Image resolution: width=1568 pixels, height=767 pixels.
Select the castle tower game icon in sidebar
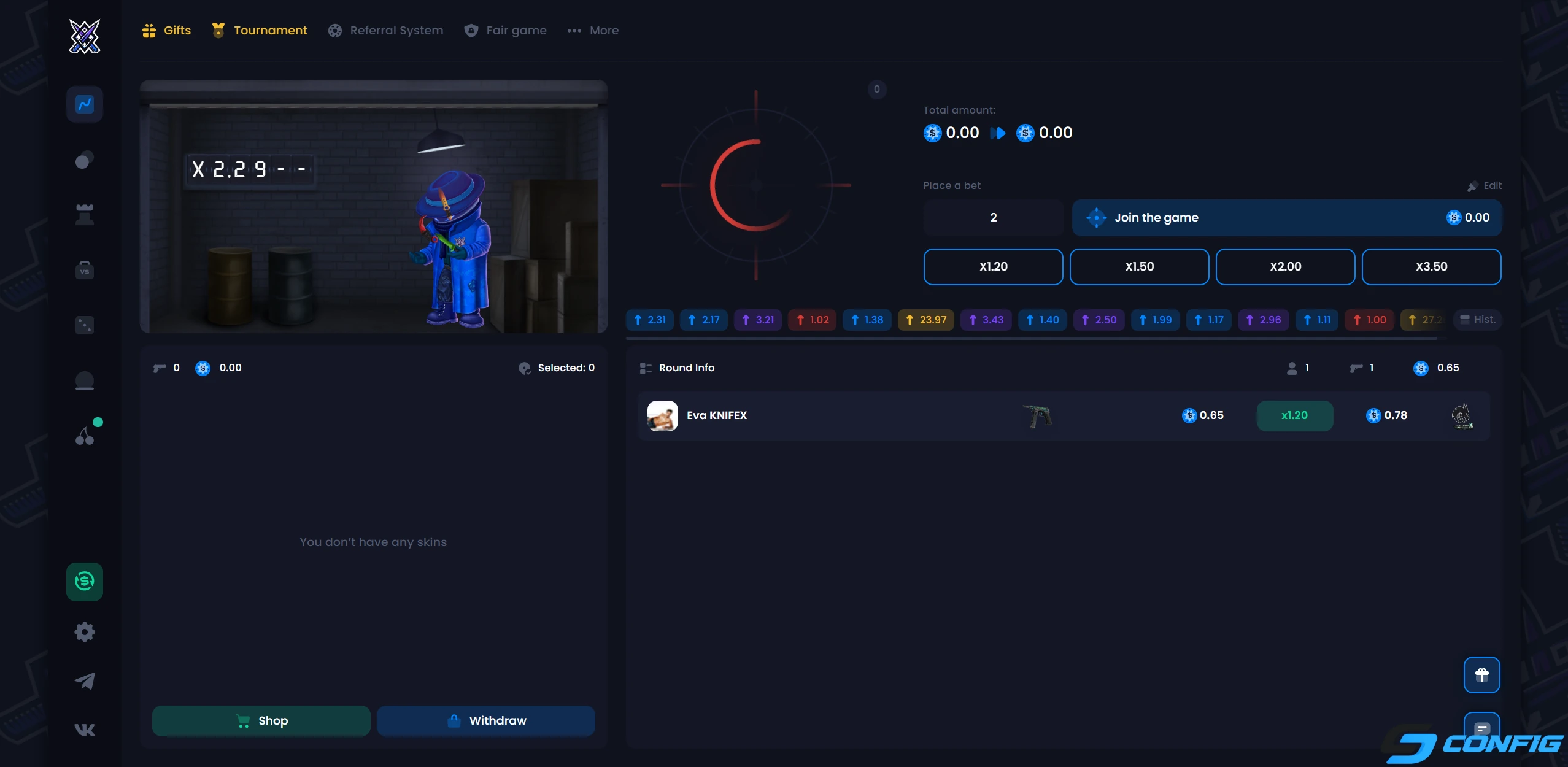click(x=85, y=215)
